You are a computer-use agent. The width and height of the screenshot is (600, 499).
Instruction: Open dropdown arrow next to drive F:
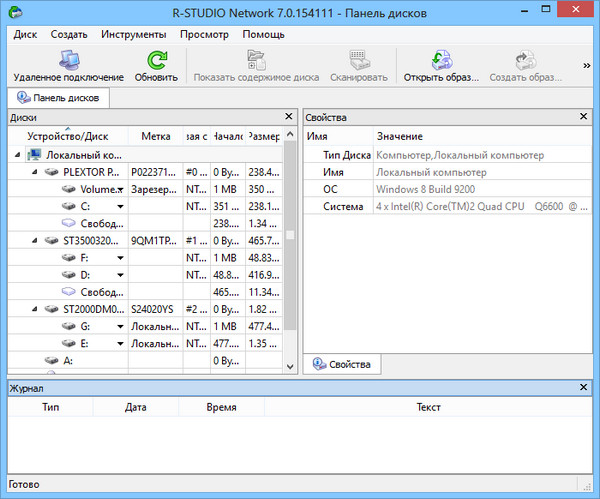click(x=120, y=258)
